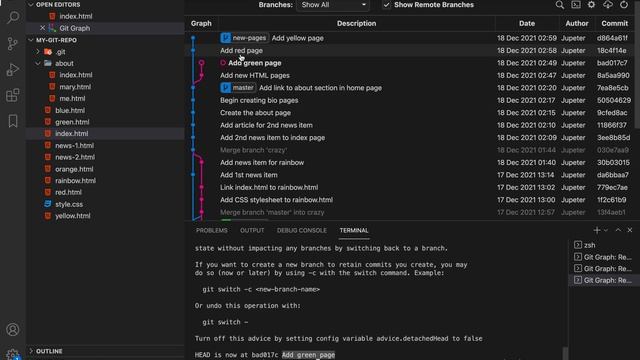Click the Author column header
Image resolution: width=640 pixels, height=360 pixels.
(576, 23)
